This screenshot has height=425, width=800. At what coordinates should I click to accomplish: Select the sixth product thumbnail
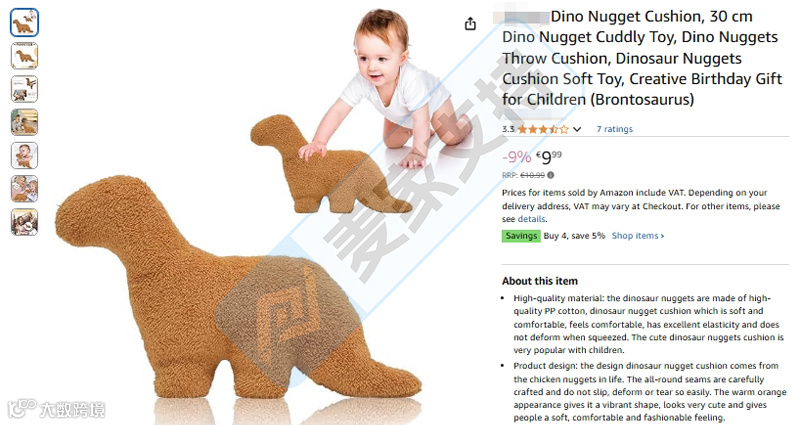point(24,189)
